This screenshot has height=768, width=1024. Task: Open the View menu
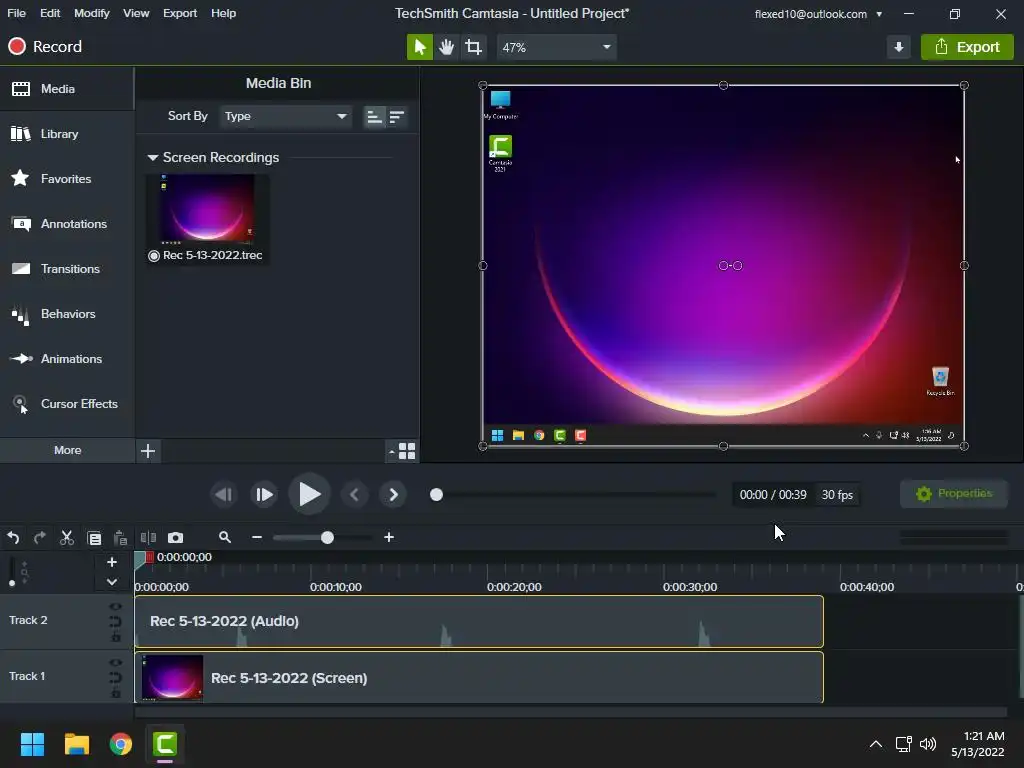tap(136, 13)
